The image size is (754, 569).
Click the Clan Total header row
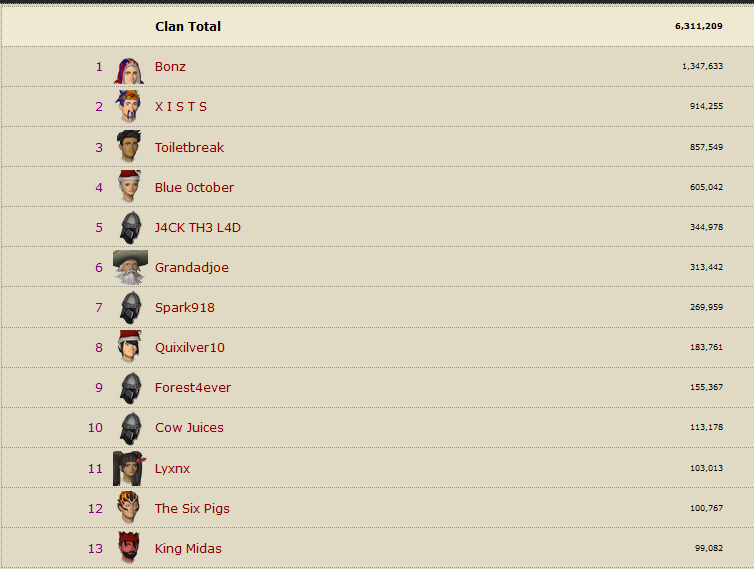pos(377,26)
